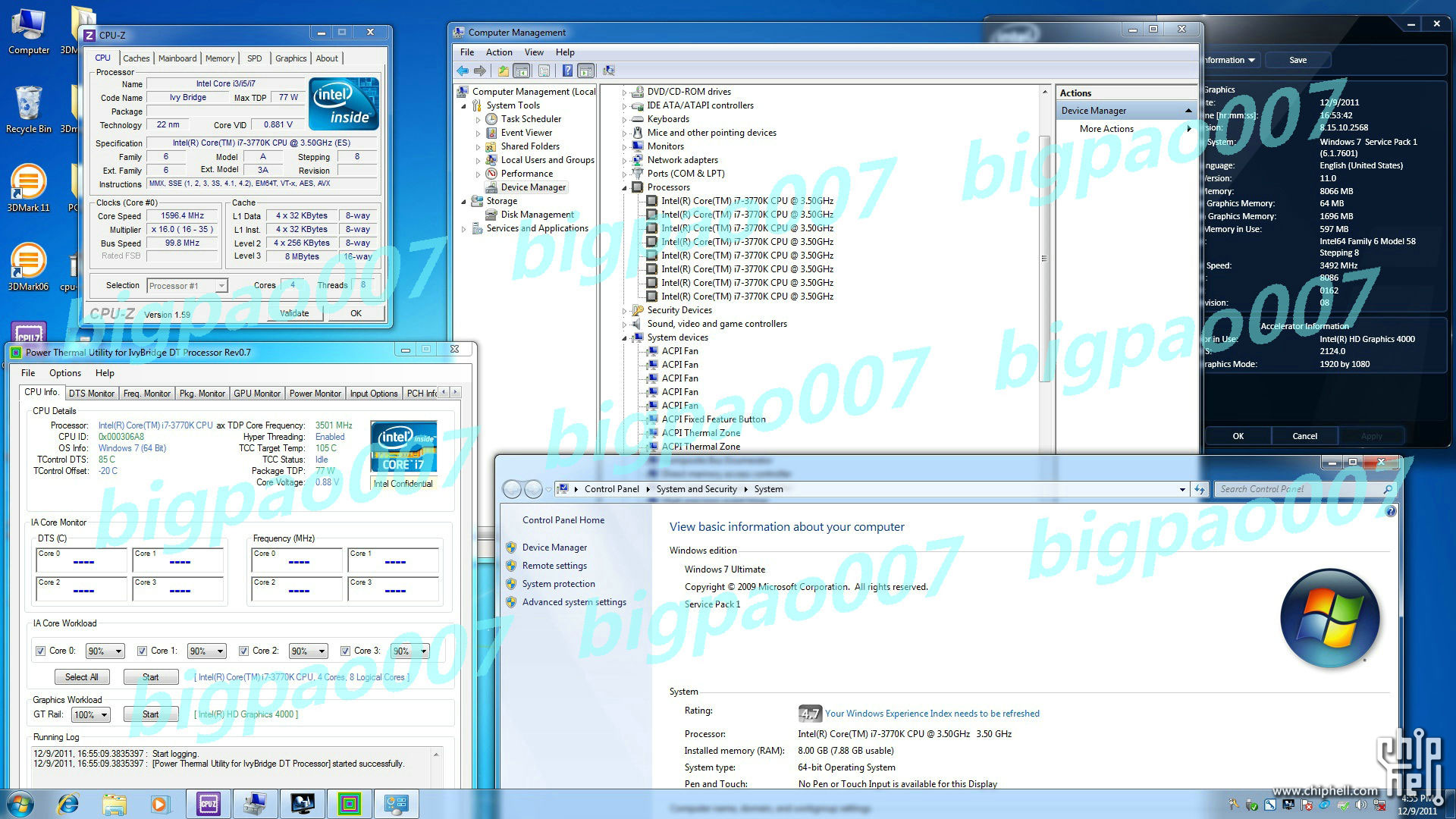
Task: Uncheck the Core 0 workload checkbox
Action: click(41, 651)
